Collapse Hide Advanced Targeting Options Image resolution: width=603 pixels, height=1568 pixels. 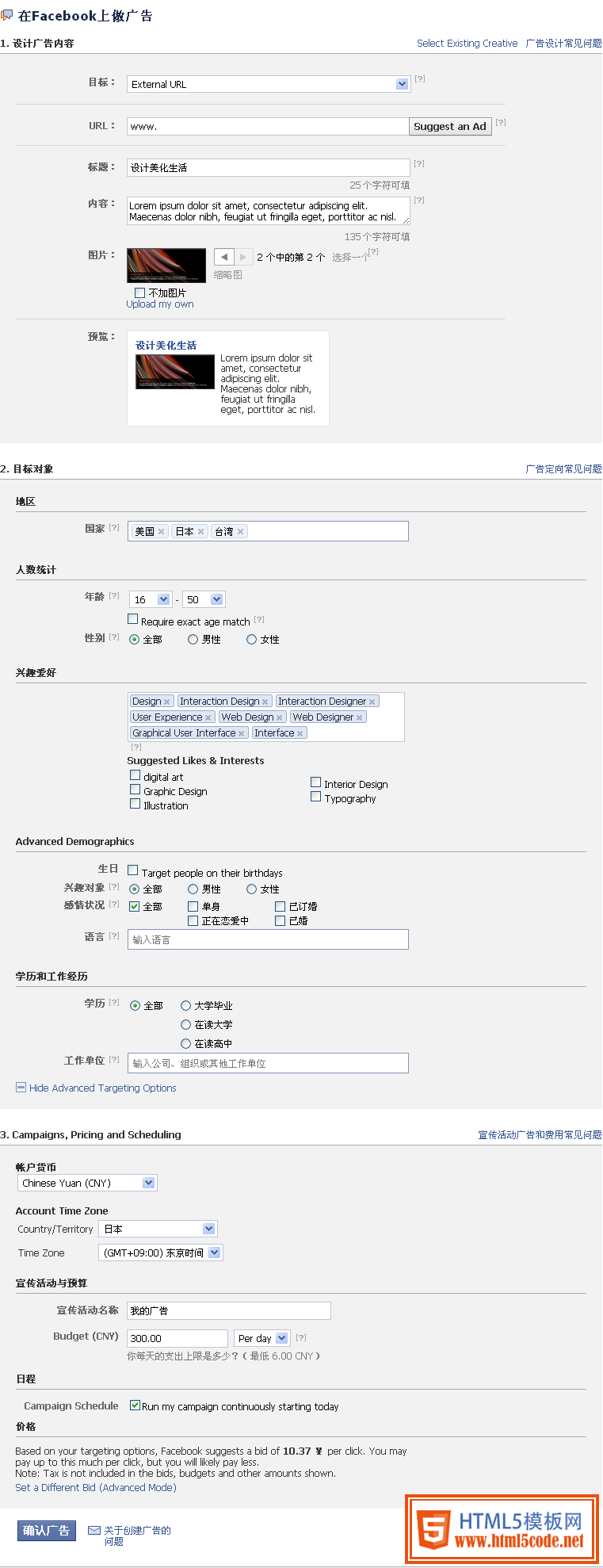pos(96,1088)
